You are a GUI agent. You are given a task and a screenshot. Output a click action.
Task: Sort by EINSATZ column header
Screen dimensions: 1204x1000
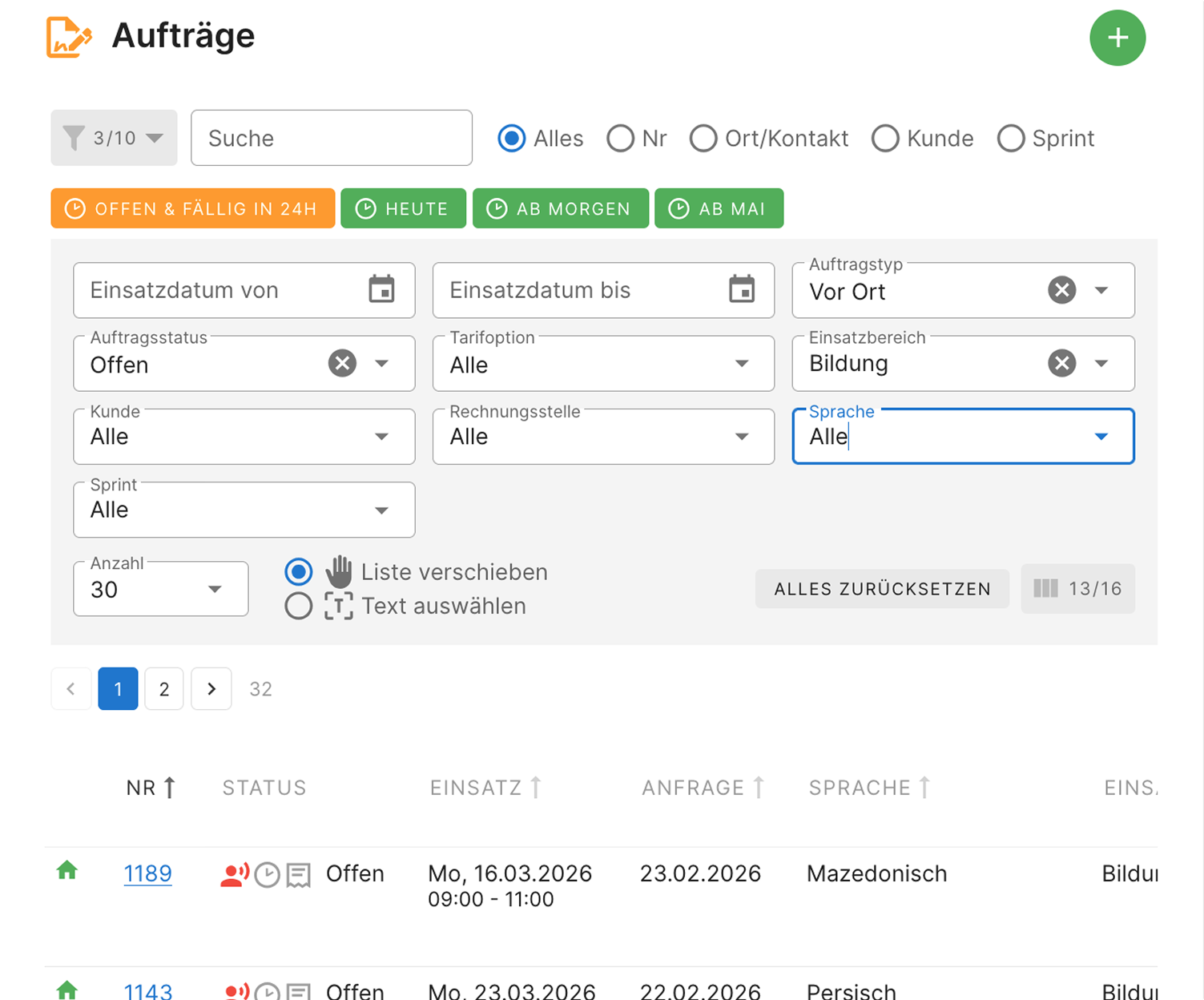[x=486, y=788]
